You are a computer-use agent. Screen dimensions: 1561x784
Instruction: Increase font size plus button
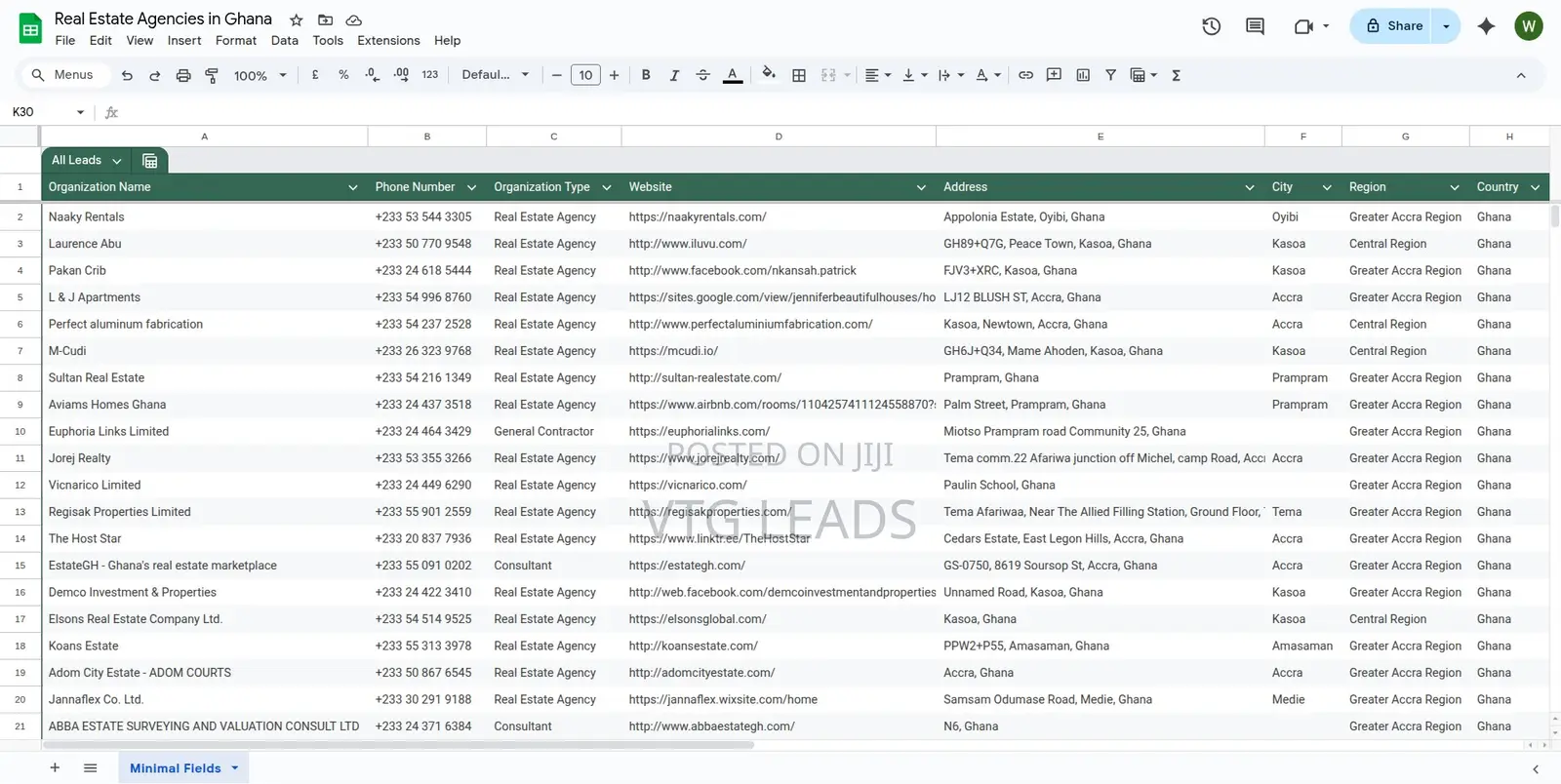(614, 75)
